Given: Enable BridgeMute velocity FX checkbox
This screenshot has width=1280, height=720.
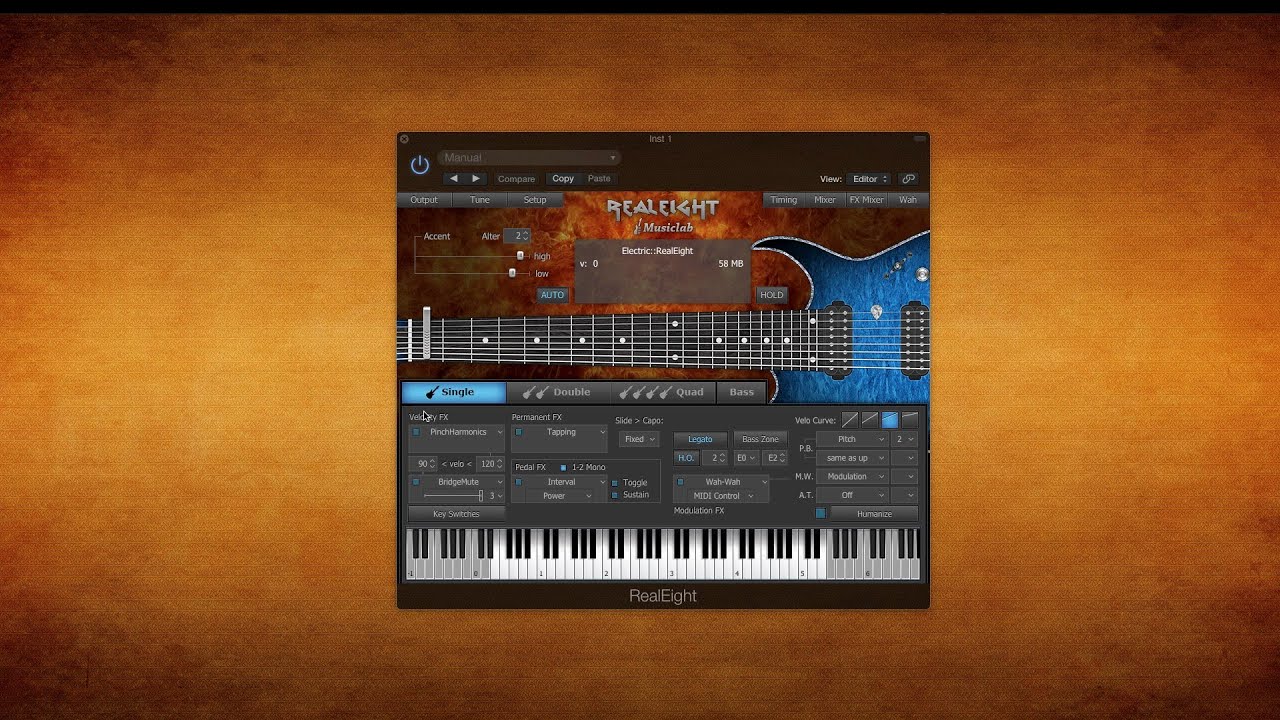Looking at the screenshot, I should (416, 482).
